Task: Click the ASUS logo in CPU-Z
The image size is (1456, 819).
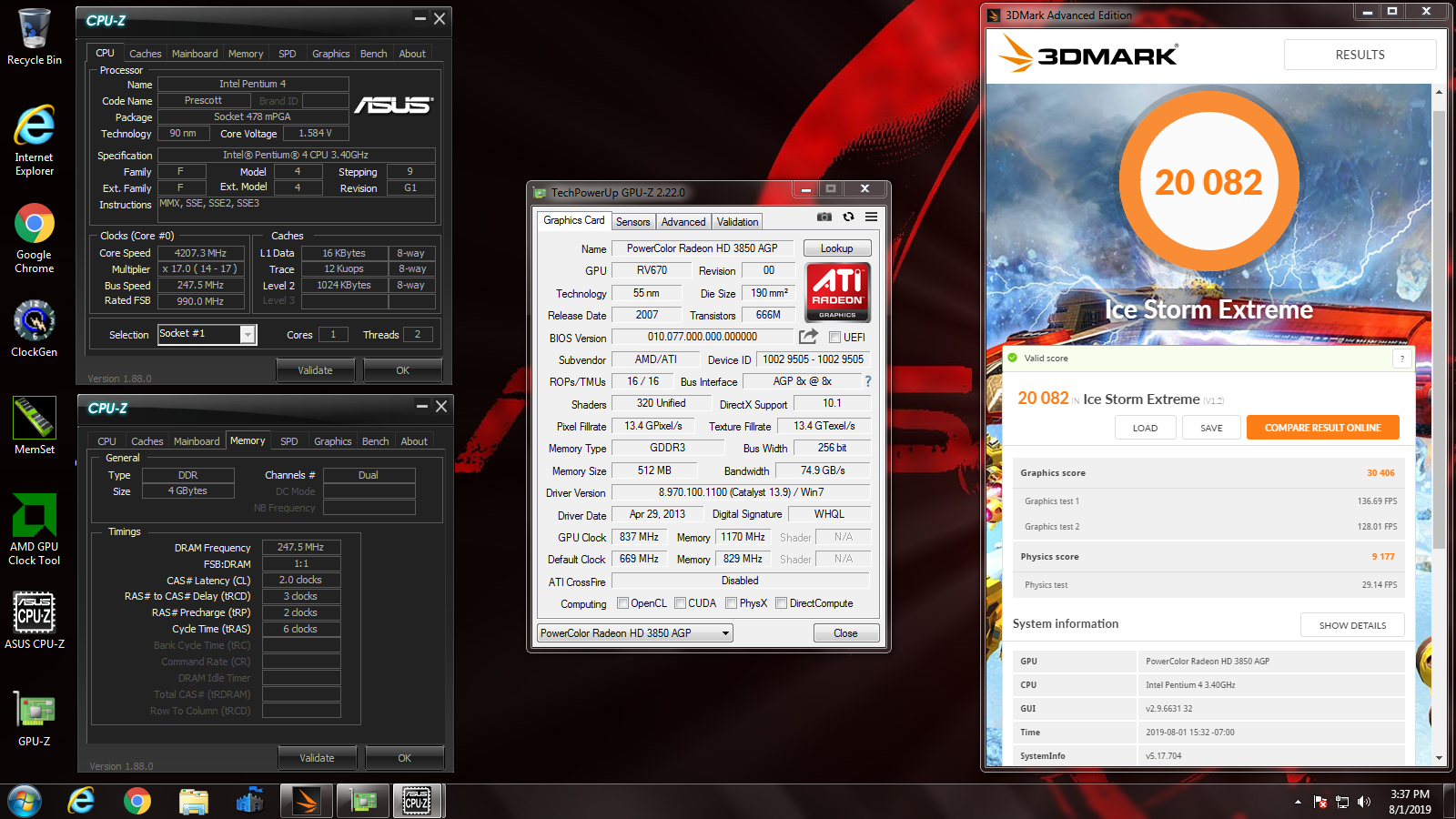Action: 393,106
